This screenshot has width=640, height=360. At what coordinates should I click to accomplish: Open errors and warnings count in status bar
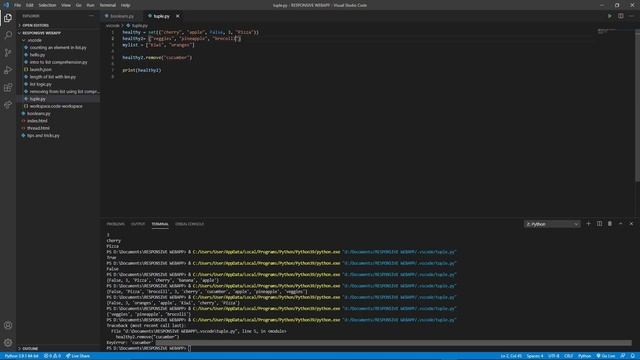52,356
